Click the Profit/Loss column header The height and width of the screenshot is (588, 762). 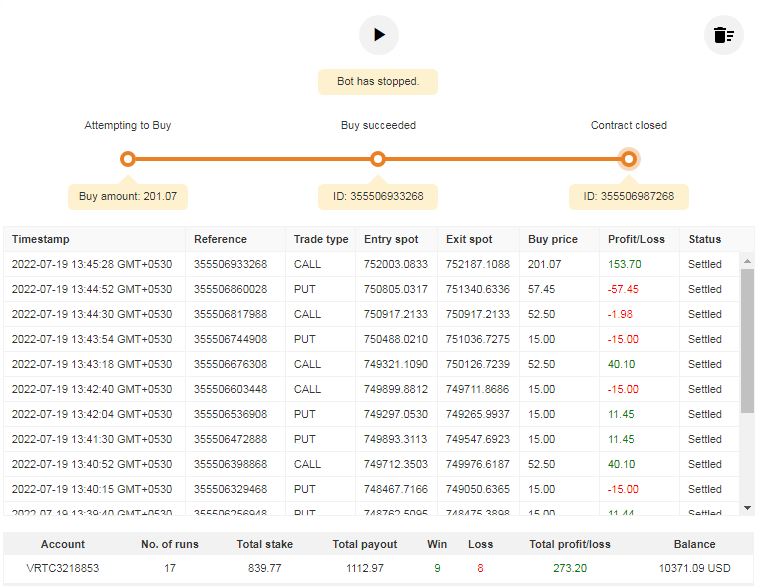pyautogui.click(x=636, y=240)
